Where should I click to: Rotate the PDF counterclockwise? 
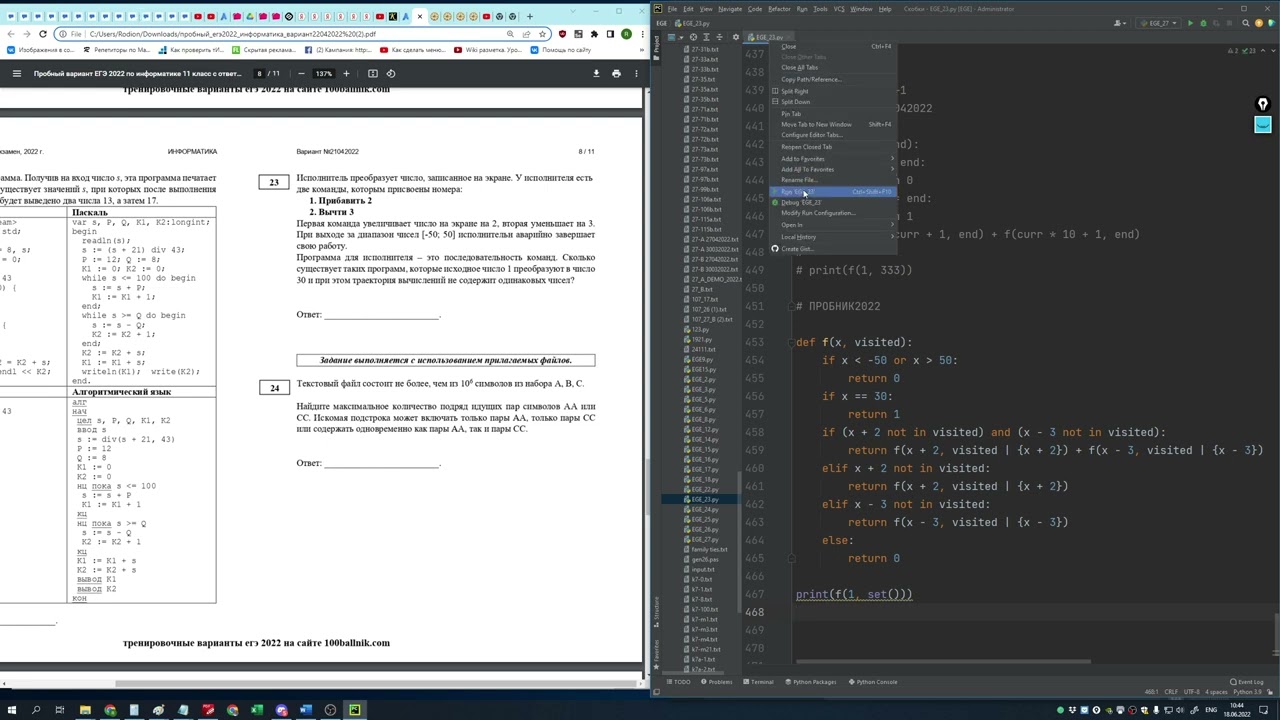point(391,73)
